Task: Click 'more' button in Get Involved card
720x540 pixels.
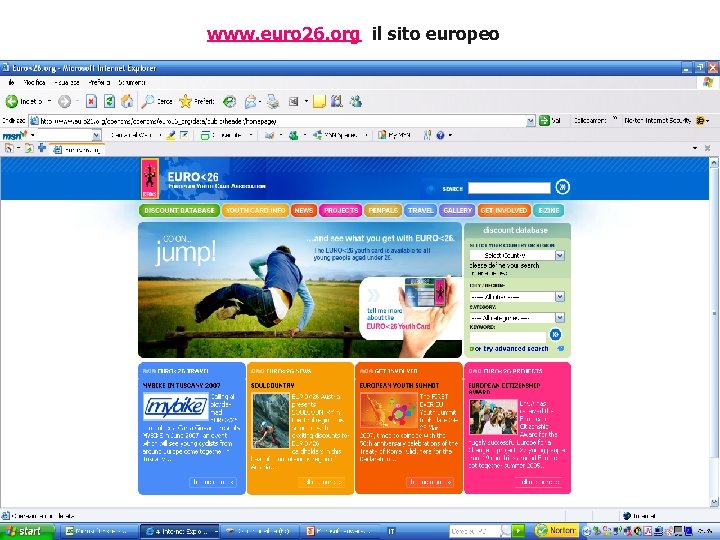Action: (x=430, y=482)
